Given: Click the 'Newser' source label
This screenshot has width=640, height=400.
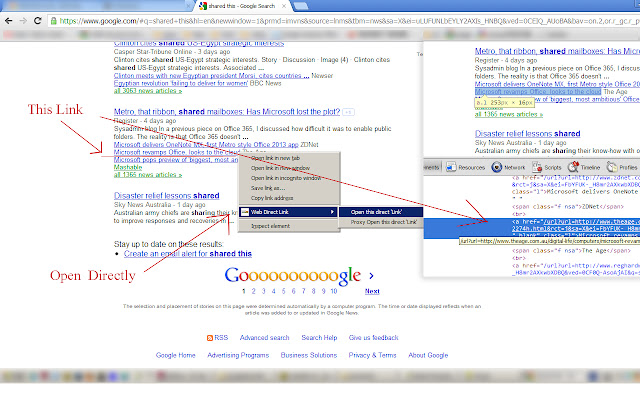Looking at the screenshot, I should pyautogui.click(x=322, y=76).
